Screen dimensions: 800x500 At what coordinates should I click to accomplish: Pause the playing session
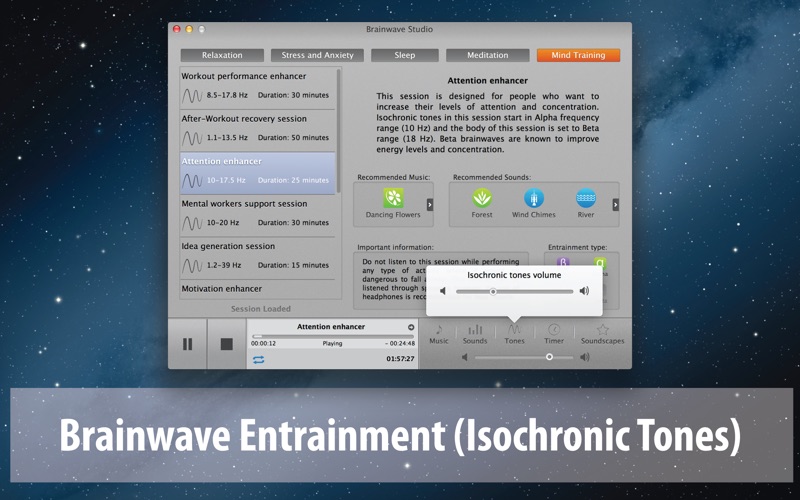pyautogui.click(x=187, y=344)
